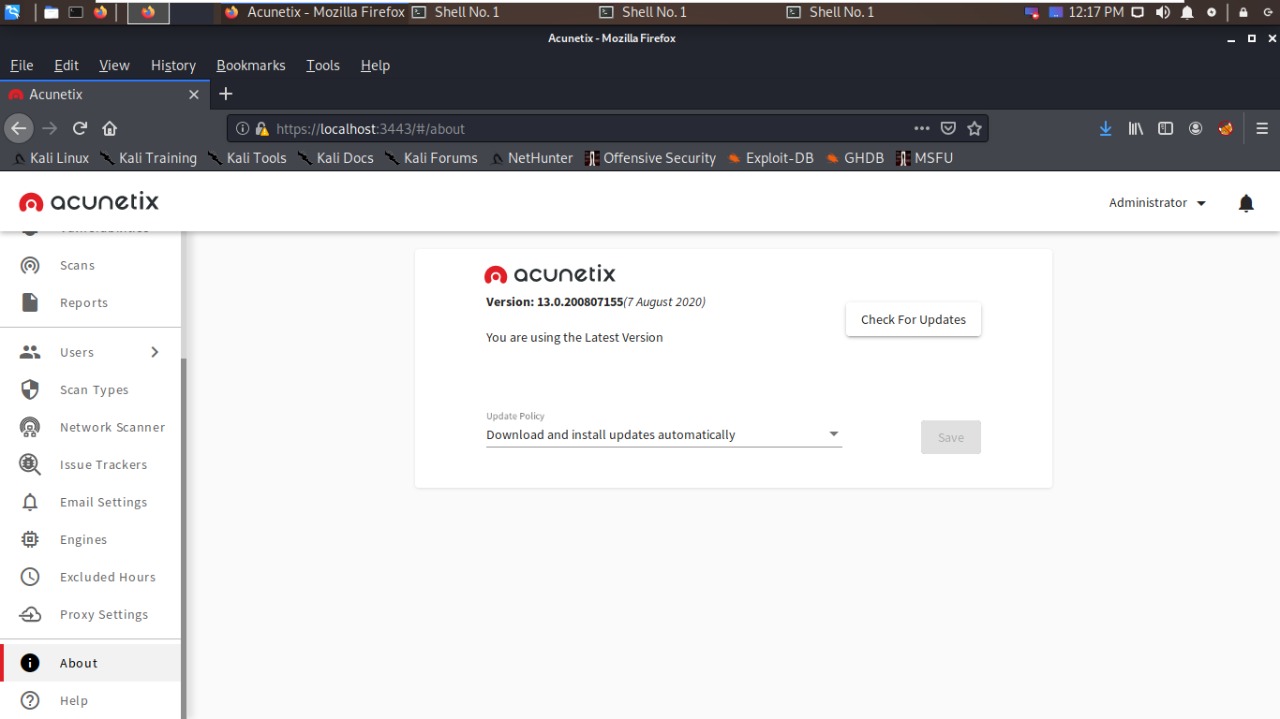
Task: Open the Edit menu
Action: click(x=66, y=65)
